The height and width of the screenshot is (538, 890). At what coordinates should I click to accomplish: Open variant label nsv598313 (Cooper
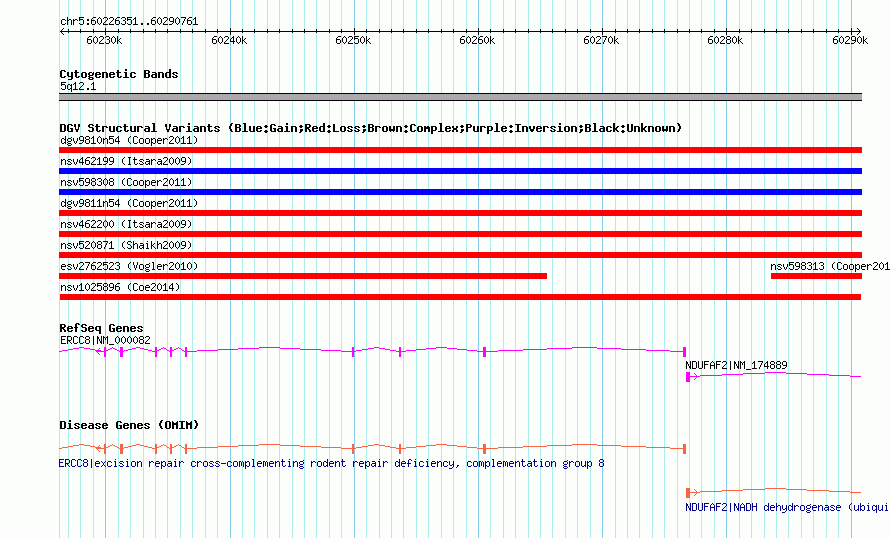coord(830,266)
